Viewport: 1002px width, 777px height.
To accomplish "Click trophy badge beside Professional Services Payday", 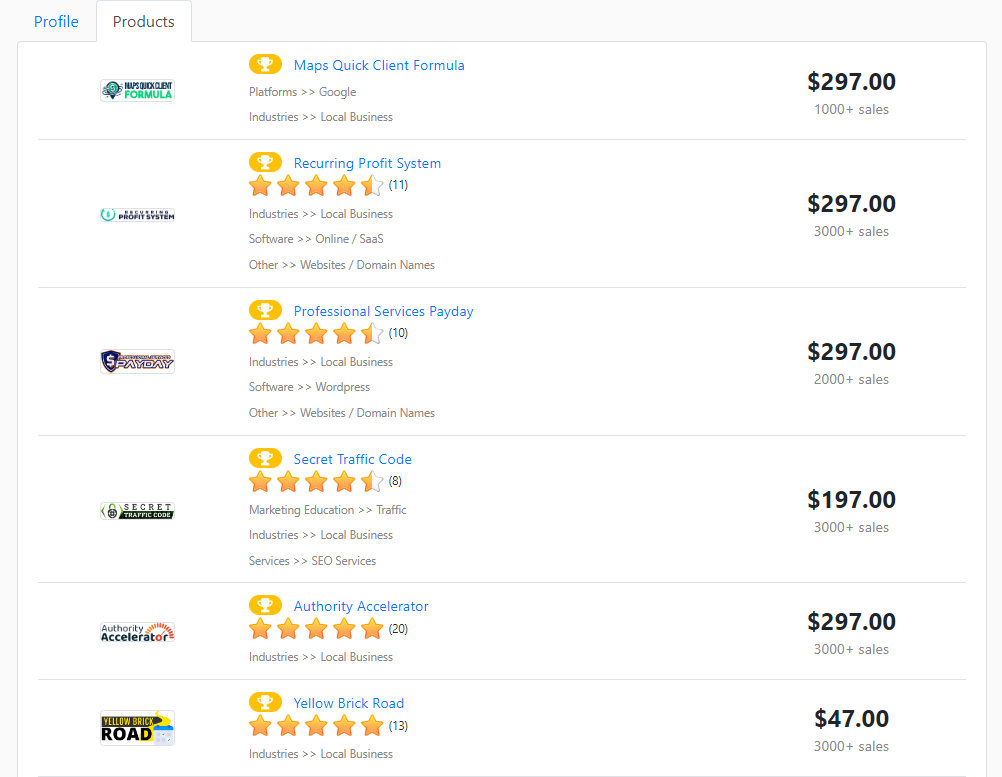I will coord(265,311).
